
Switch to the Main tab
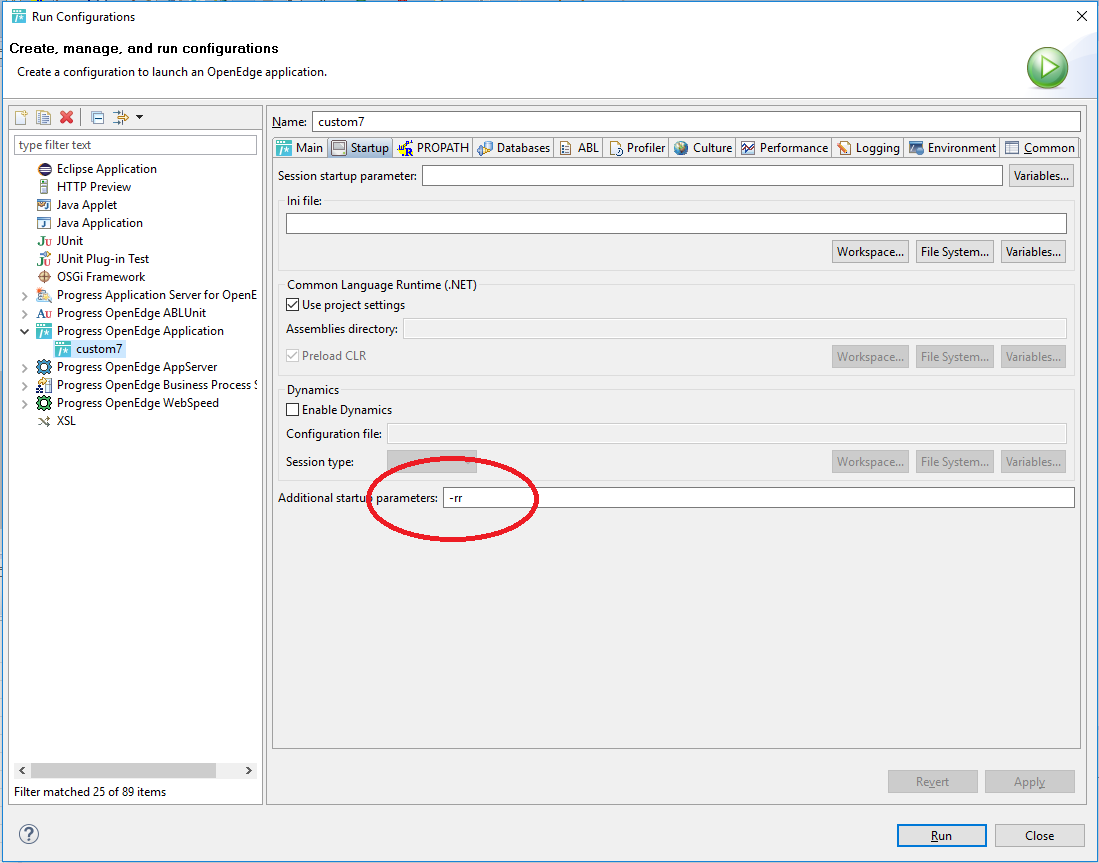click(300, 148)
